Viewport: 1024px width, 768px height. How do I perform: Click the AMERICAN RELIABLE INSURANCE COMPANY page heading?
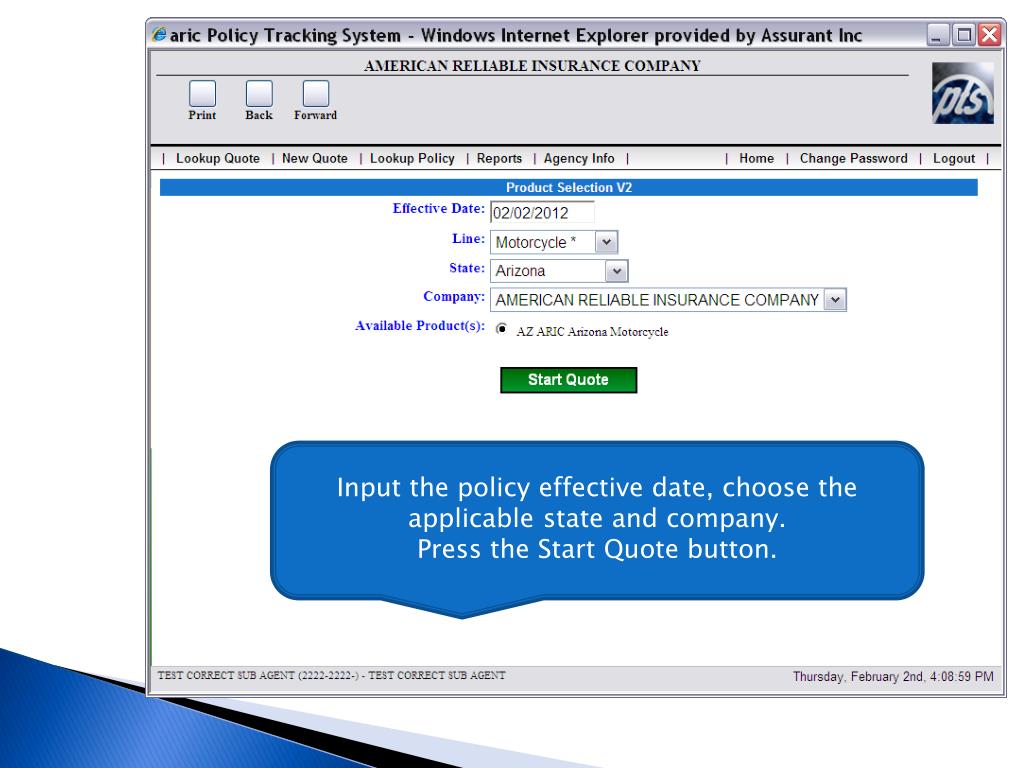[x=532, y=65]
